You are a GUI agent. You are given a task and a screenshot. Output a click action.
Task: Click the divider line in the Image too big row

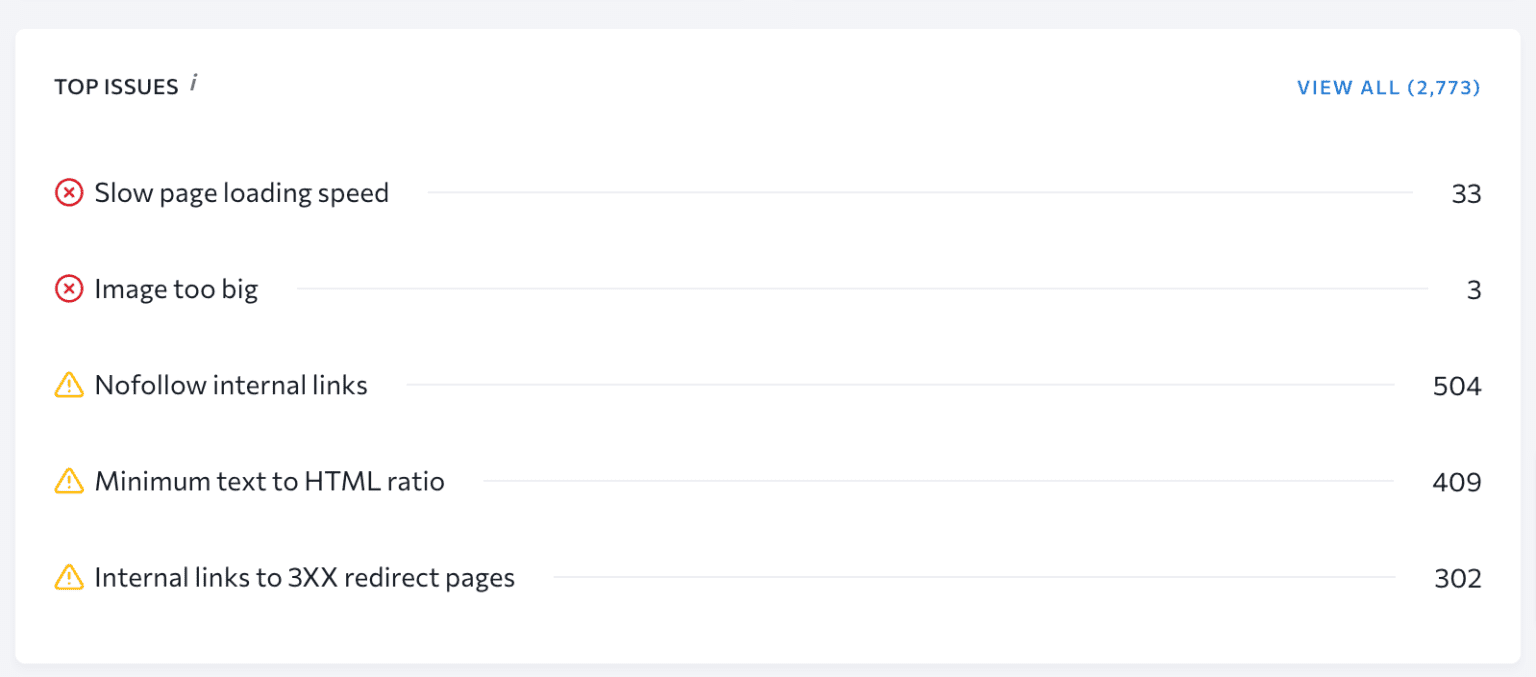tap(862, 290)
